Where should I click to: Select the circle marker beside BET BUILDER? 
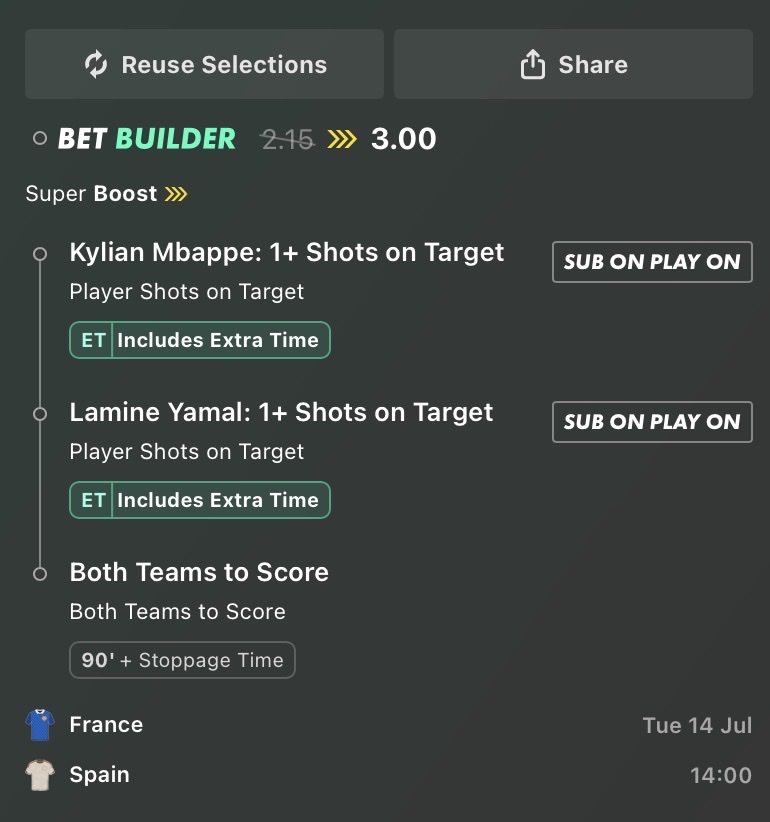pos(40,138)
